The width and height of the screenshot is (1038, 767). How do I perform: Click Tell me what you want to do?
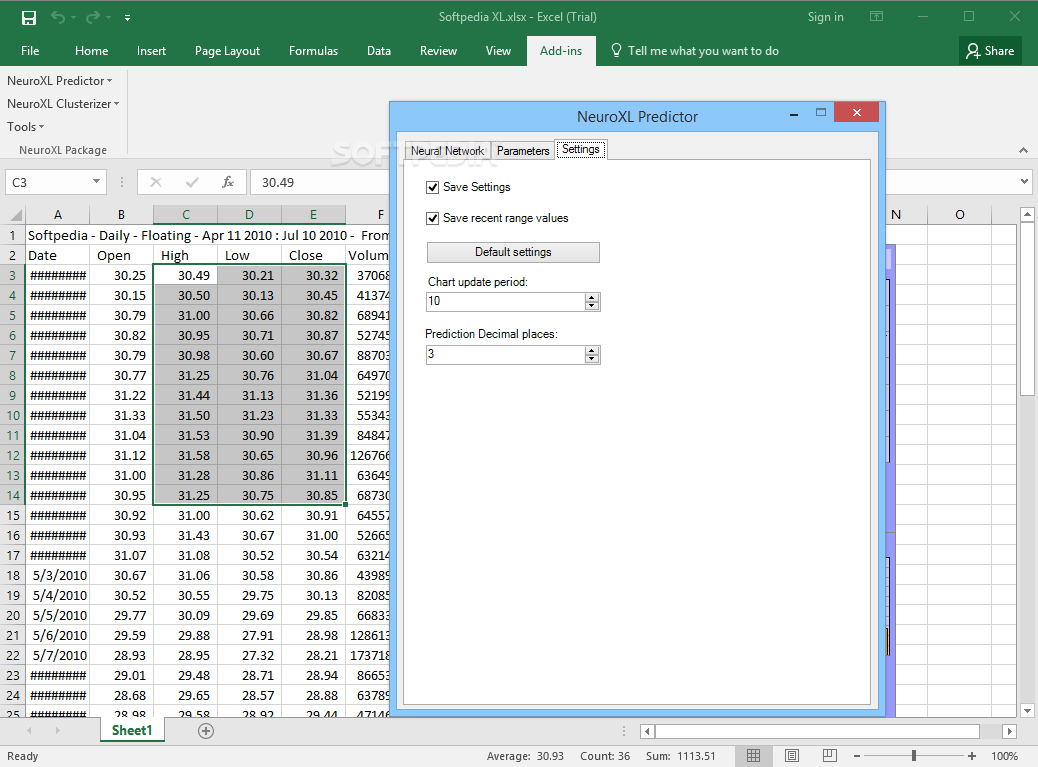(695, 50)
